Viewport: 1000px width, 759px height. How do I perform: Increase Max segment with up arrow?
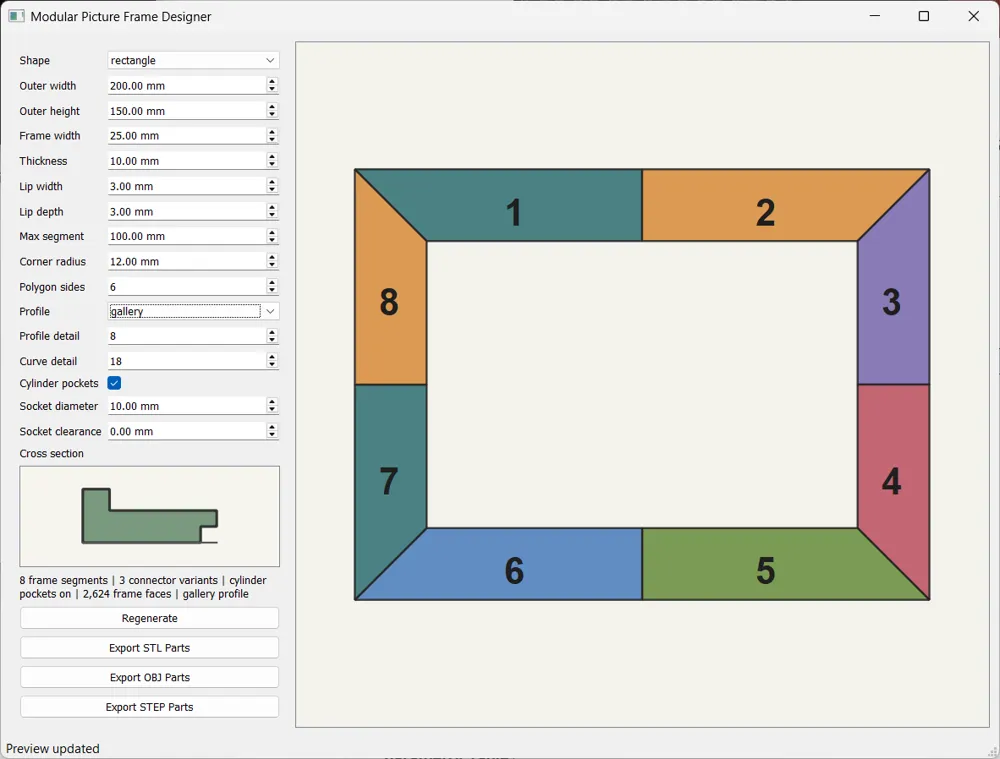click(x=272, y=232)
